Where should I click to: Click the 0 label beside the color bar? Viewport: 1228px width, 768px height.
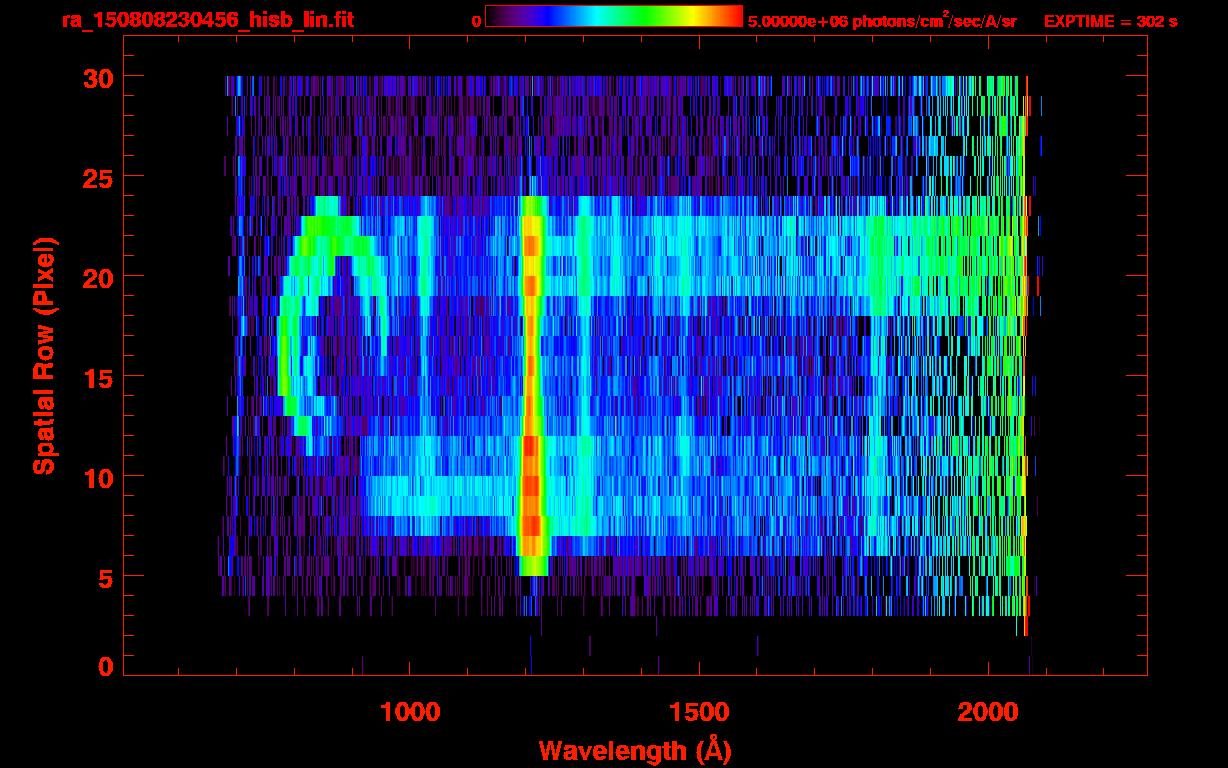(x=477, y=21)
